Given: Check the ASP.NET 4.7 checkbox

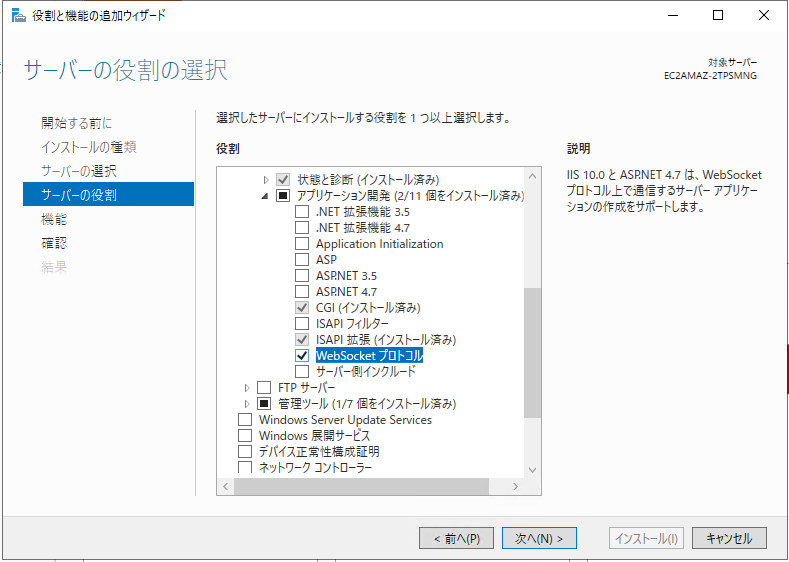Looking at the screenshot, I should 302,292.
